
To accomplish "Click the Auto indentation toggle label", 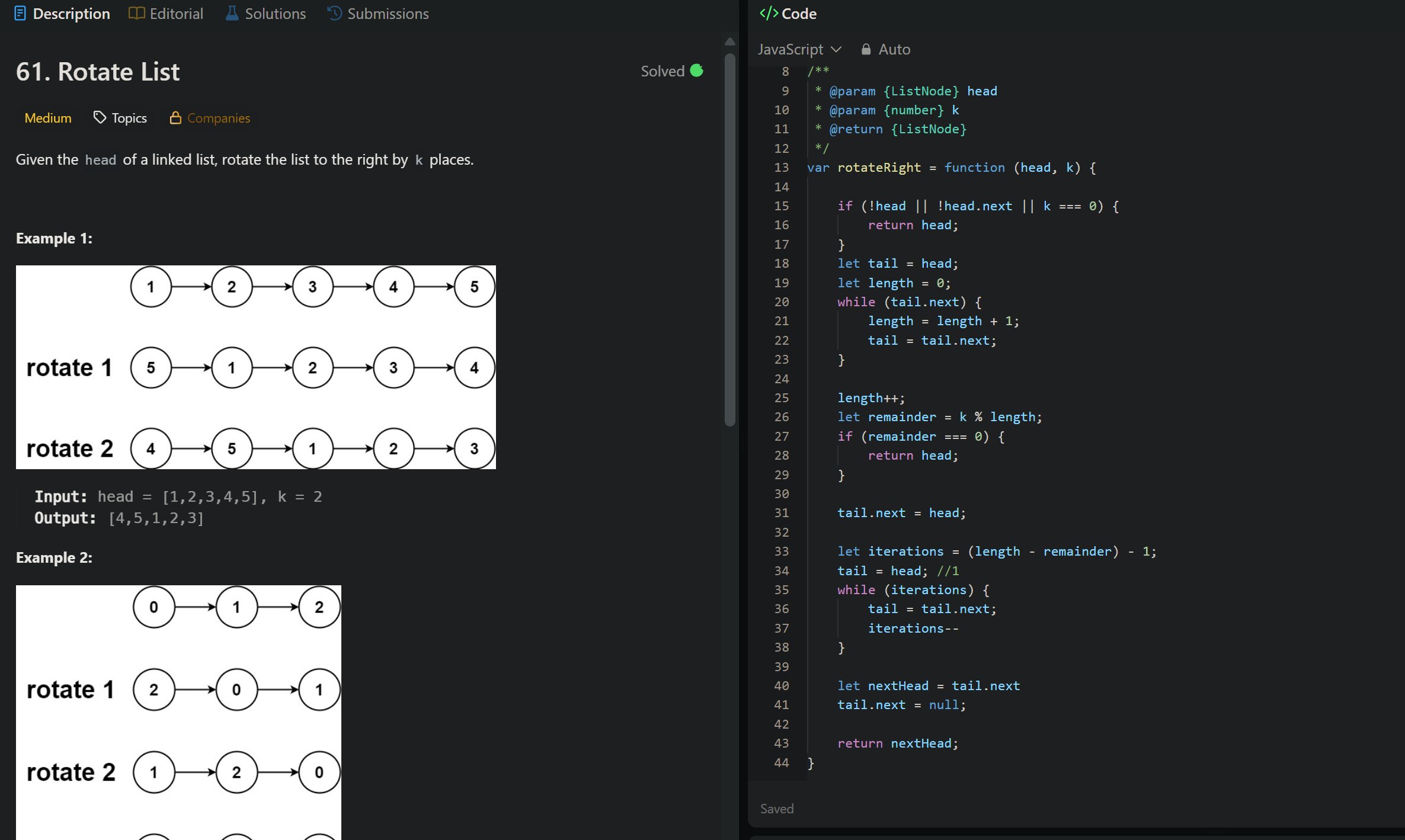I will [x=894, y=49].
